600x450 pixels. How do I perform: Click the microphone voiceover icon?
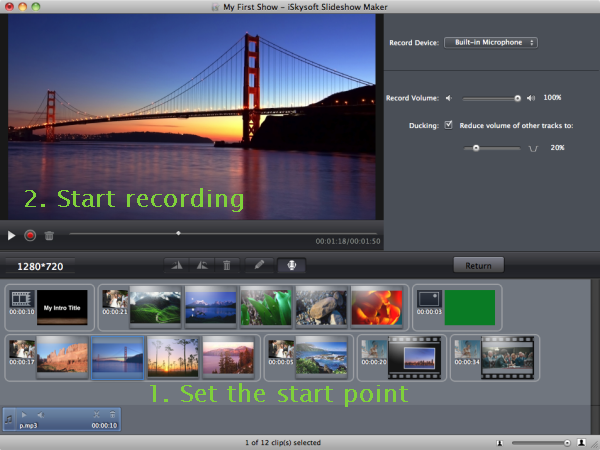pos(292,265)
